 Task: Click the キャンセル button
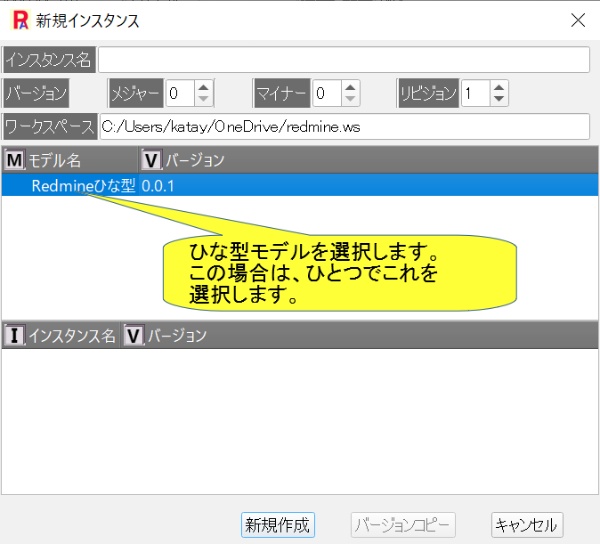(x=527, y=525)
